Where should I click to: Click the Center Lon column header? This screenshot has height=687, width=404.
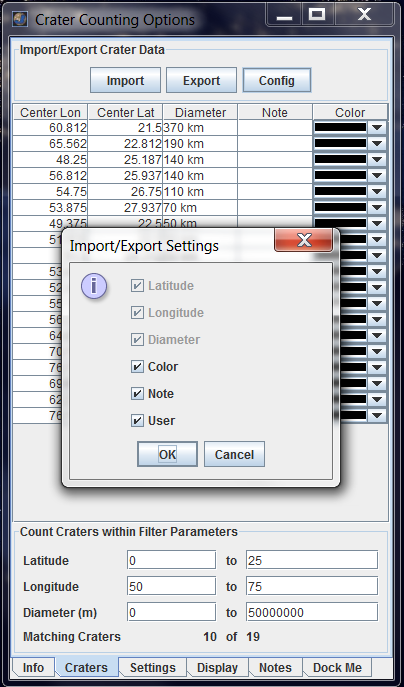pyautogui.click(x=50, y=113)
